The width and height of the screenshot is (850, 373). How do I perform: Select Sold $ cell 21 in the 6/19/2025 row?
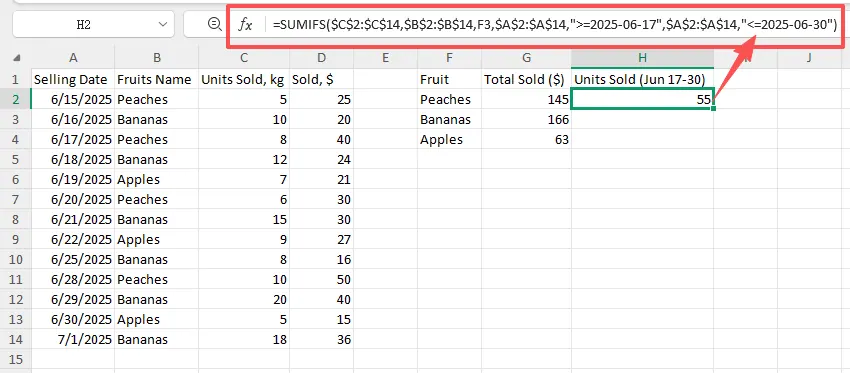pyautogui.click(x=321, y=180)
